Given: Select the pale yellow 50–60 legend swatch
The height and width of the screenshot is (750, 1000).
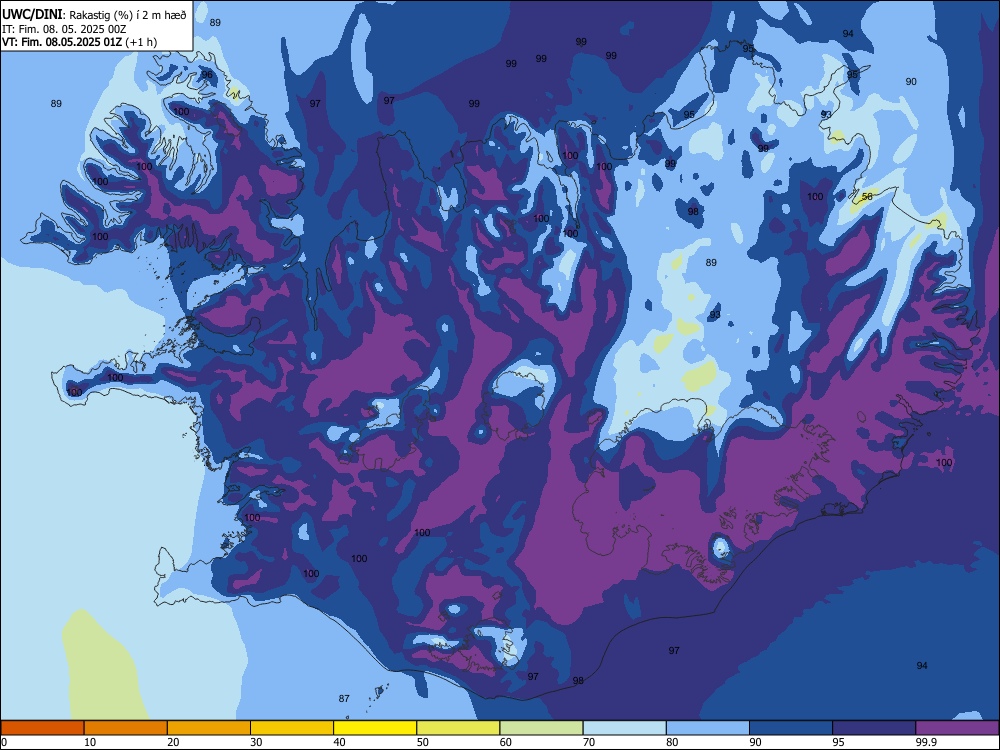Looking at the screenshot, I should (459, 728).
